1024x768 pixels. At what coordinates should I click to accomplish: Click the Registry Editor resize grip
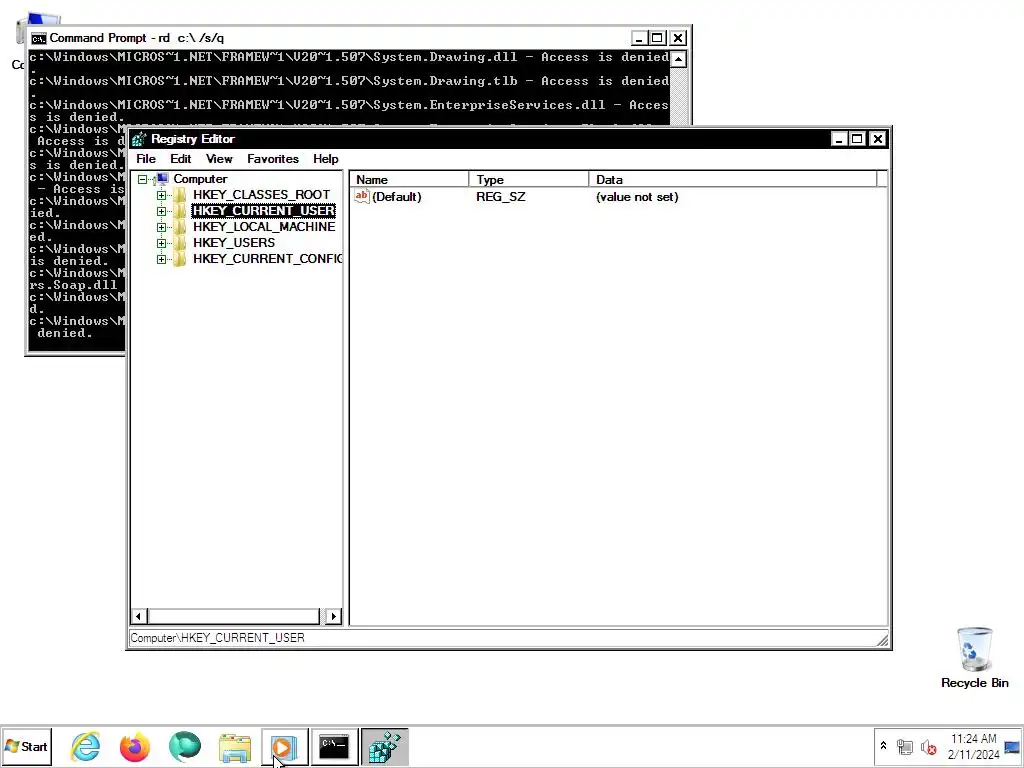pos(882,641)
